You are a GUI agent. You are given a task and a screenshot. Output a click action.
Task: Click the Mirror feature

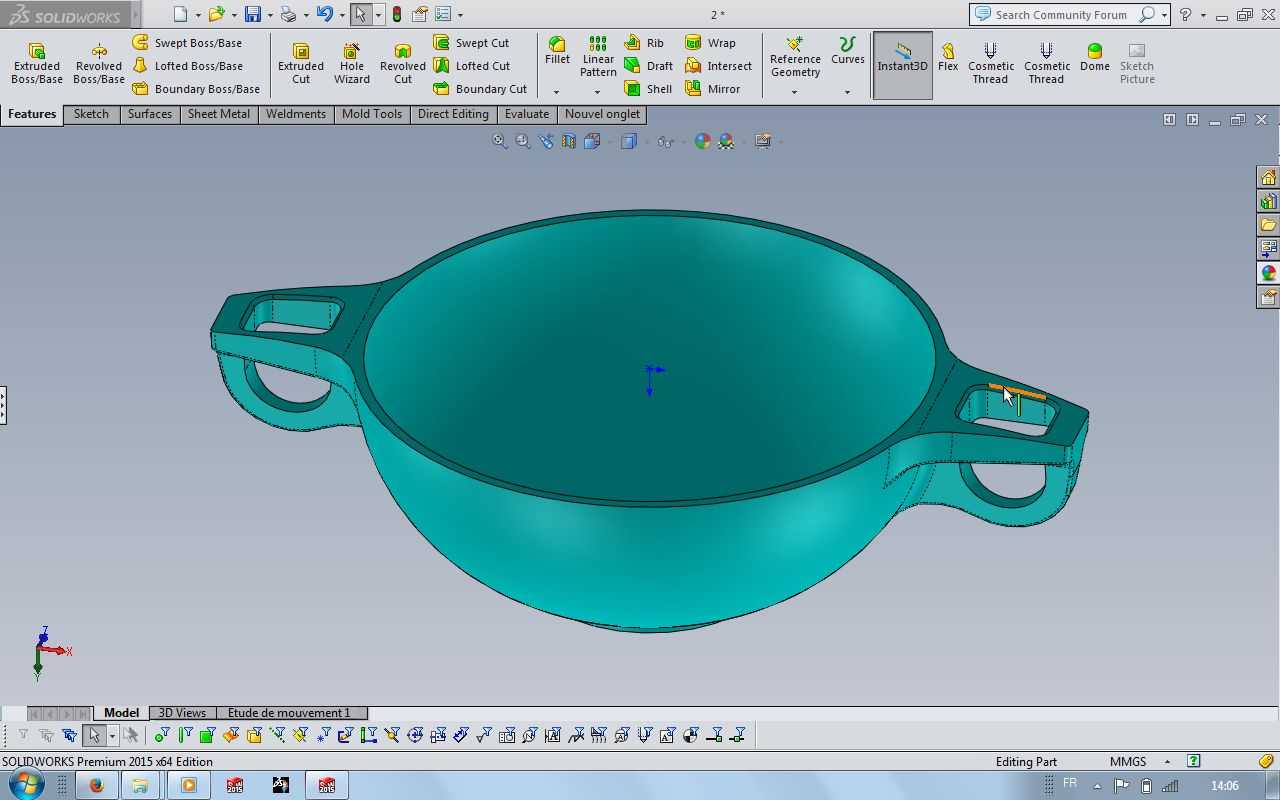pos(712,89)
